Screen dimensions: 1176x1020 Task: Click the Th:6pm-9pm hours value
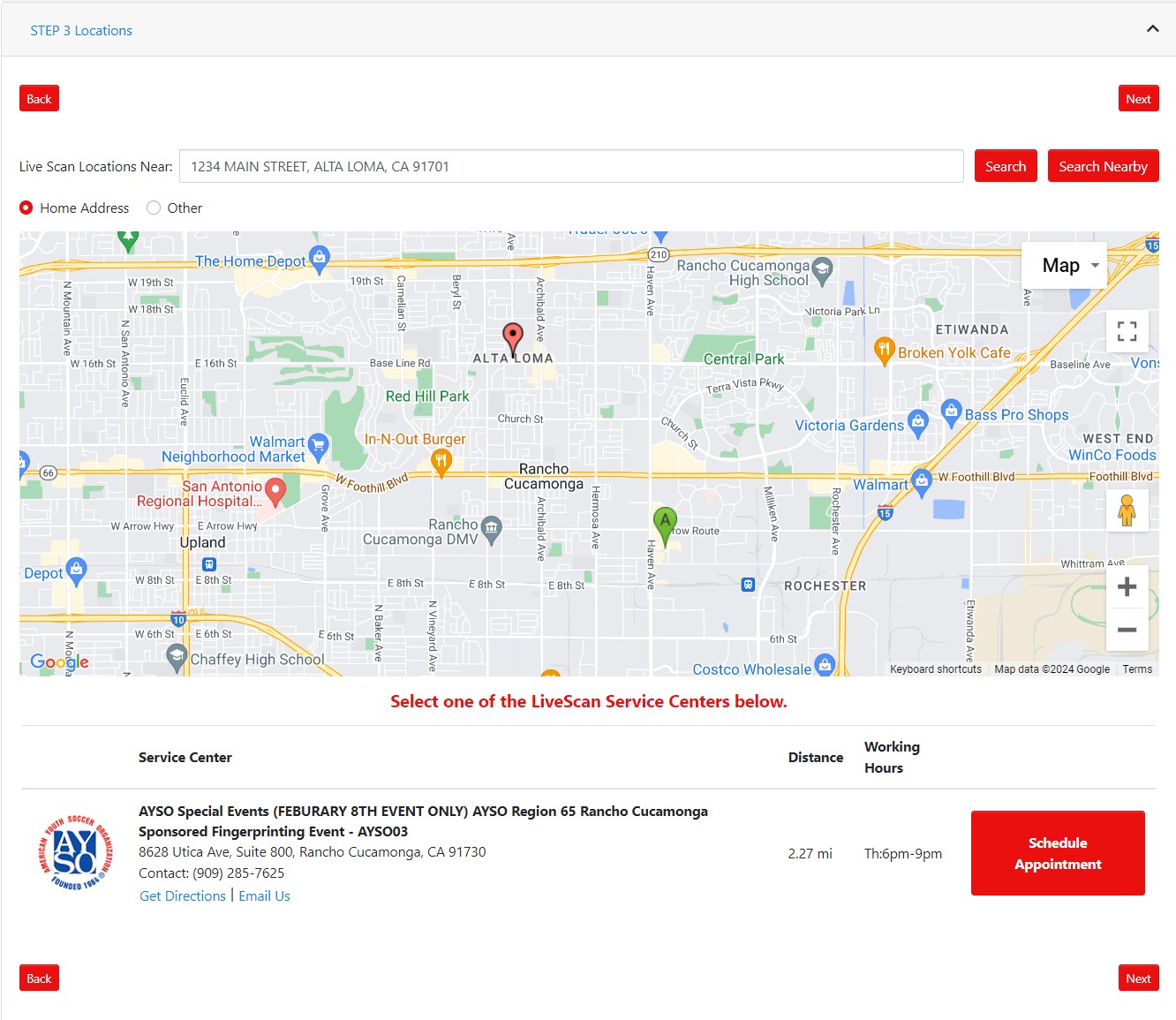(903, 854)
